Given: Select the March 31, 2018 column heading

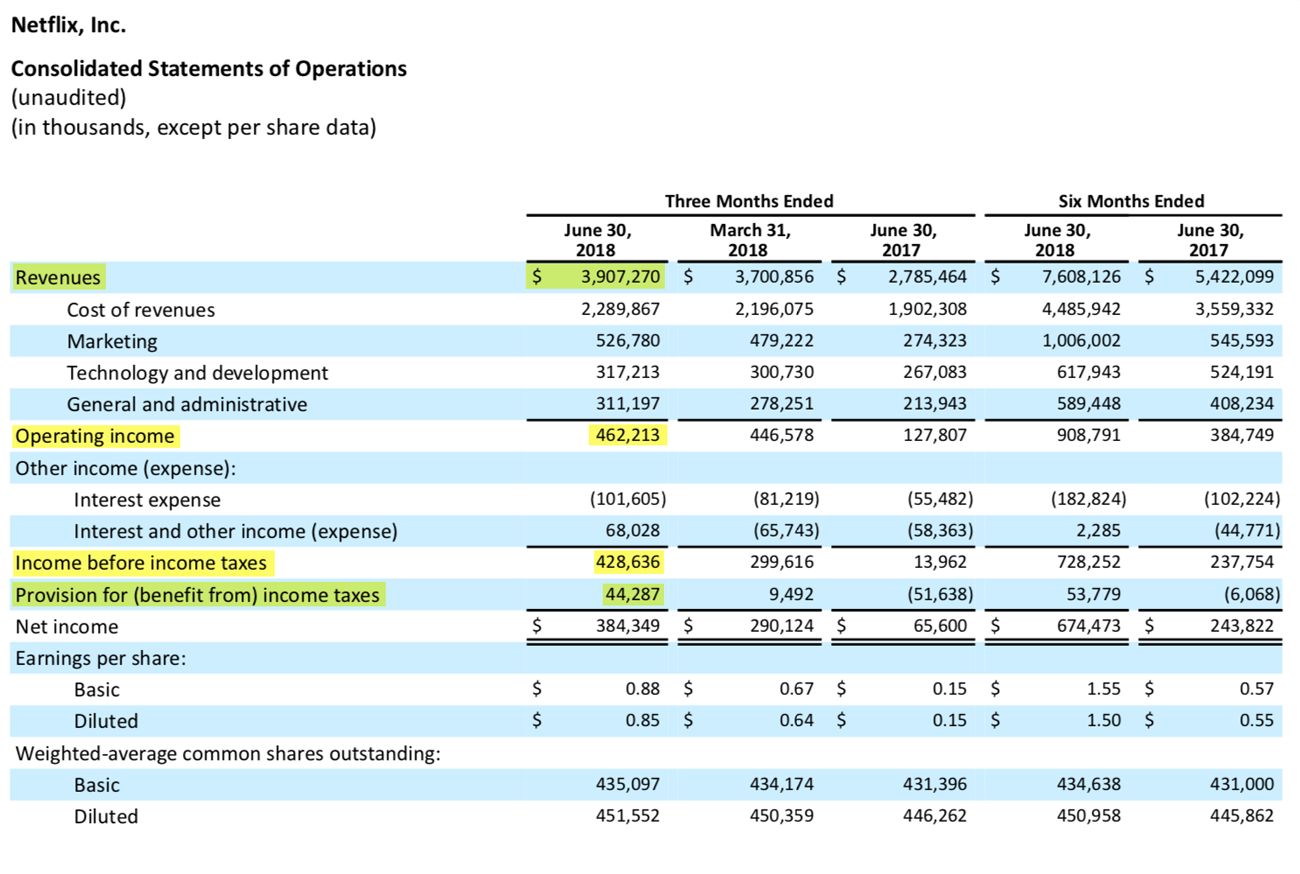Looking at the screenshot, I should tap(748, 239).
